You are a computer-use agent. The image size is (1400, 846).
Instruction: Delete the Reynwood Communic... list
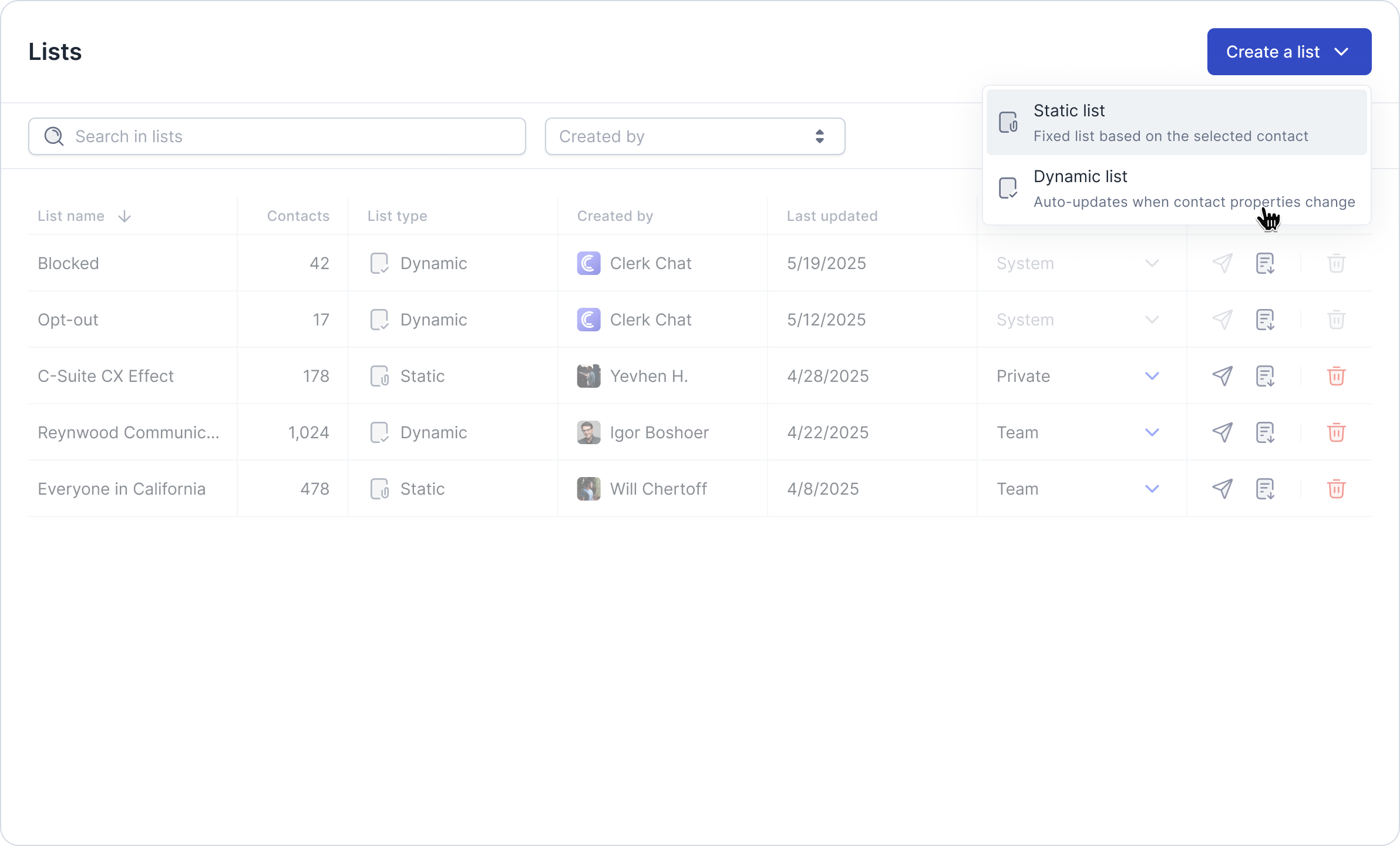pos(1337,432)
